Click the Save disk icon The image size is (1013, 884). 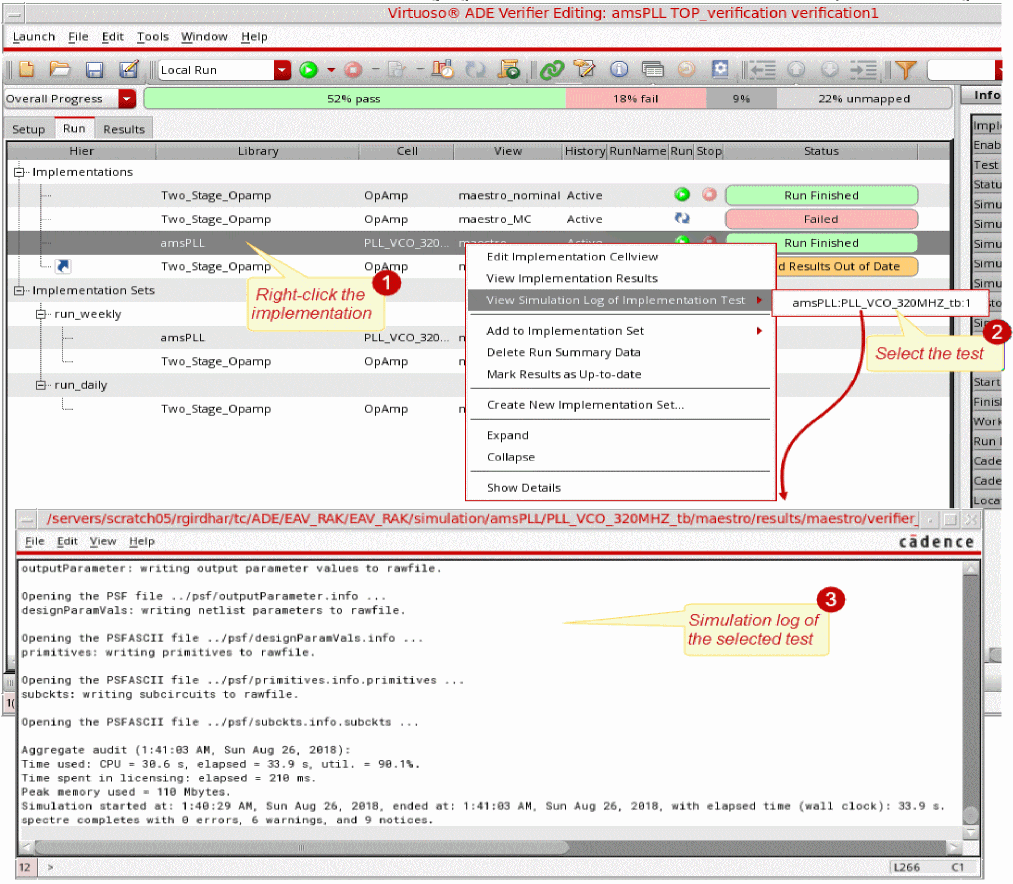(94, 70)
